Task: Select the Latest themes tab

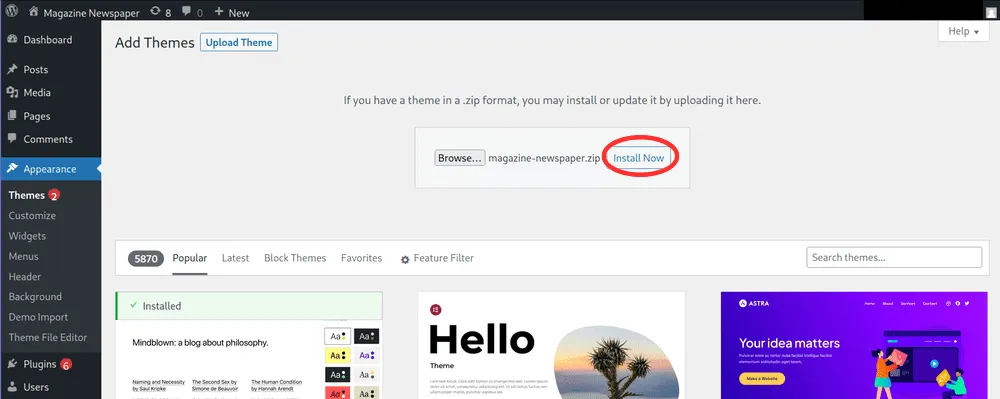Action: [x=235, y=258]
